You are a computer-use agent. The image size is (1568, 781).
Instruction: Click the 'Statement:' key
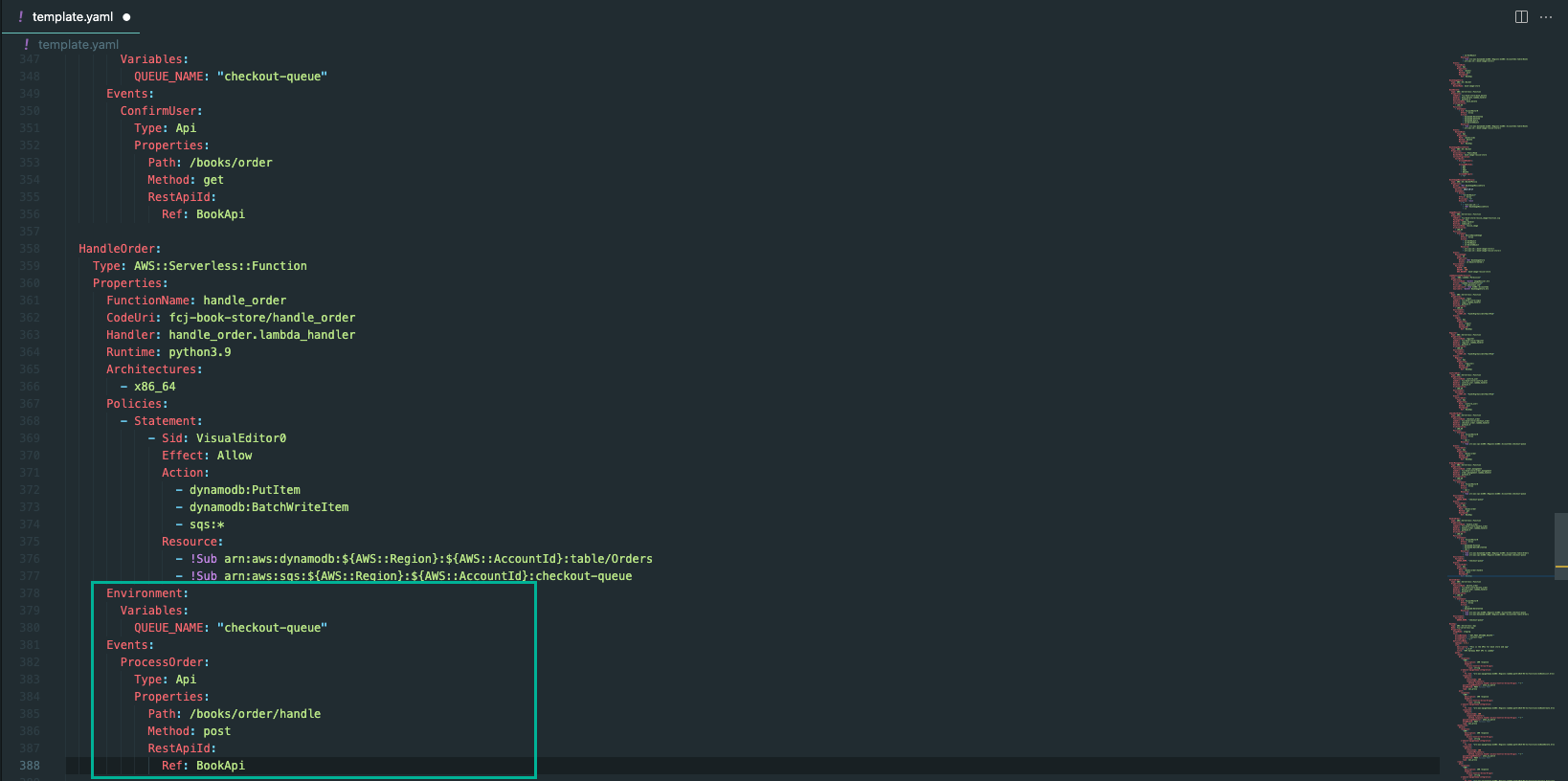pyautogui.click(x=168, y=421)
